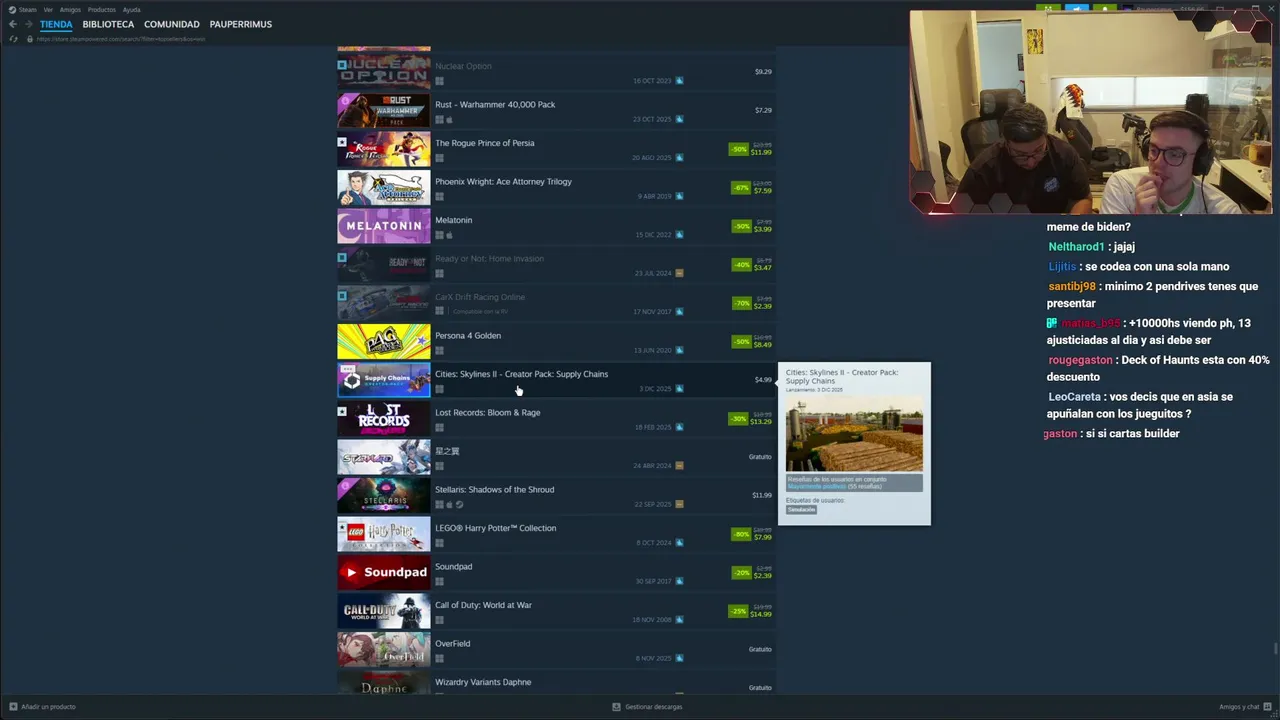Screen dimensions: 1280x720
Task: Click the -67% discount badge on Phoenix Wright
Action: (x=740, y=188)
